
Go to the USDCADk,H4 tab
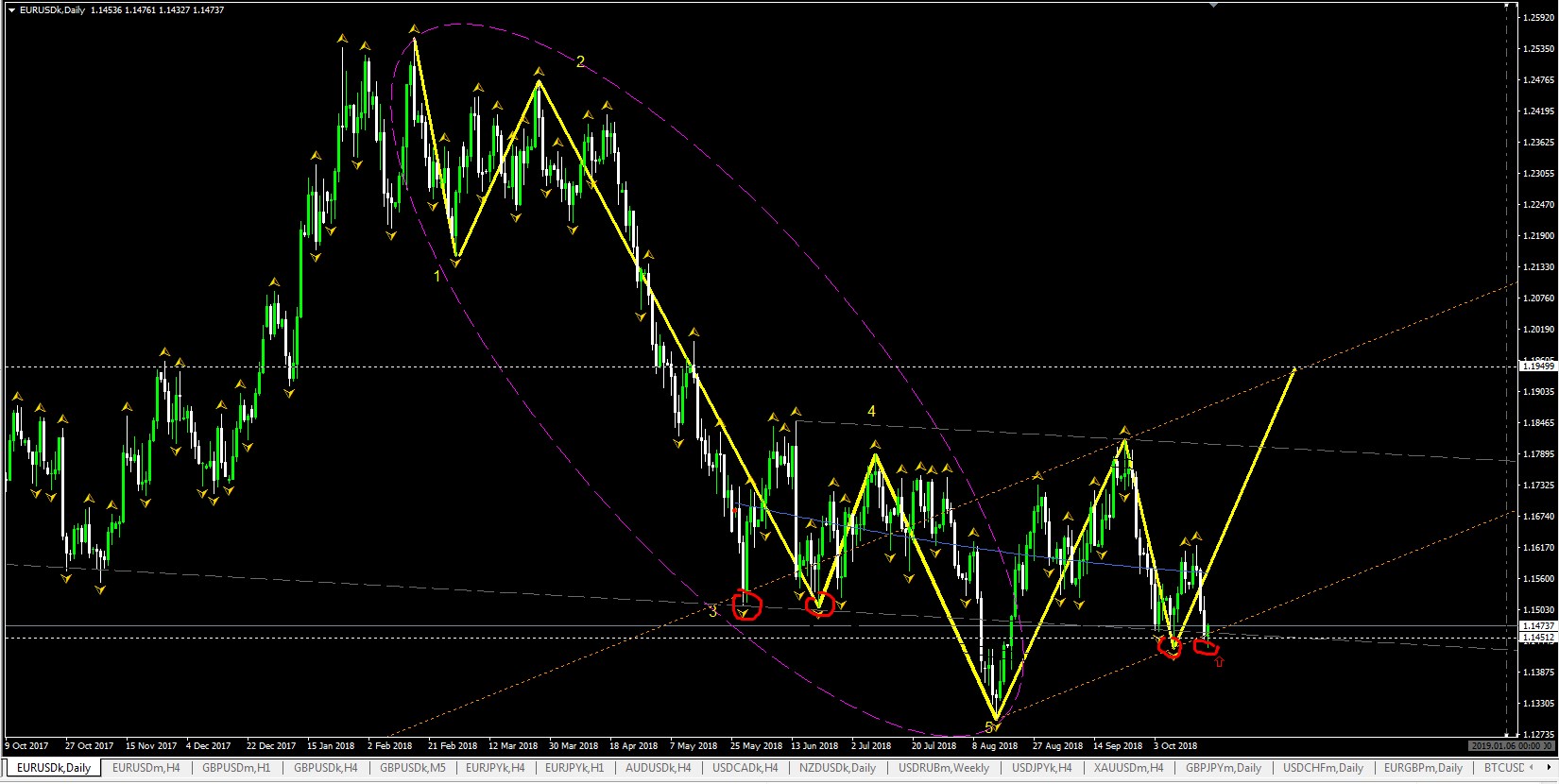[x=745, y=768]
